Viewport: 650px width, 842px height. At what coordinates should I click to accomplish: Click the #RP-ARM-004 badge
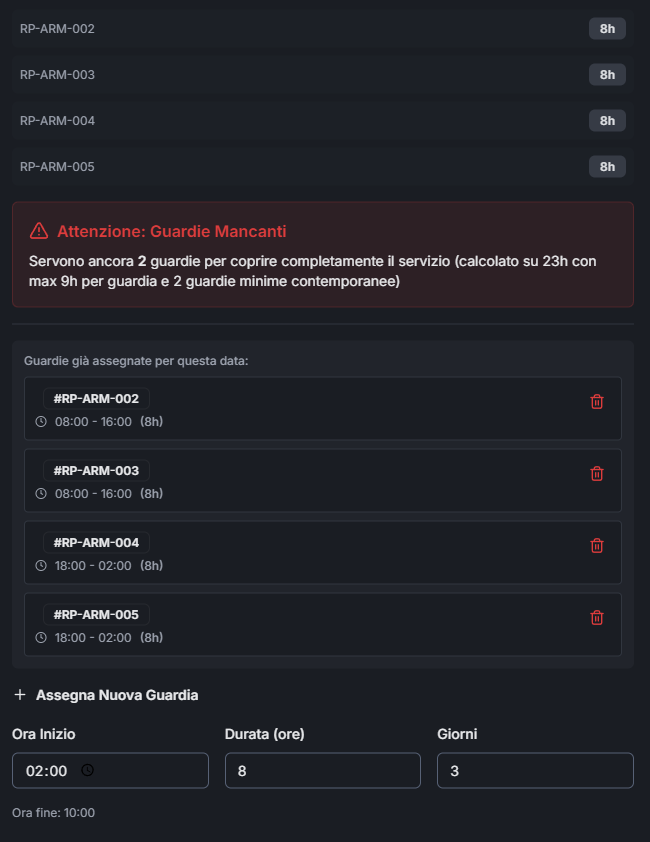pyautogui.click(x=96, y=543)
